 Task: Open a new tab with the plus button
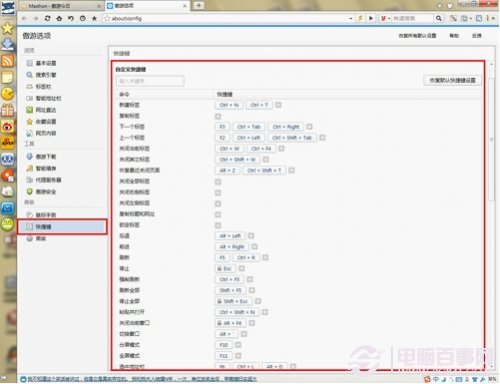point(199,5)
